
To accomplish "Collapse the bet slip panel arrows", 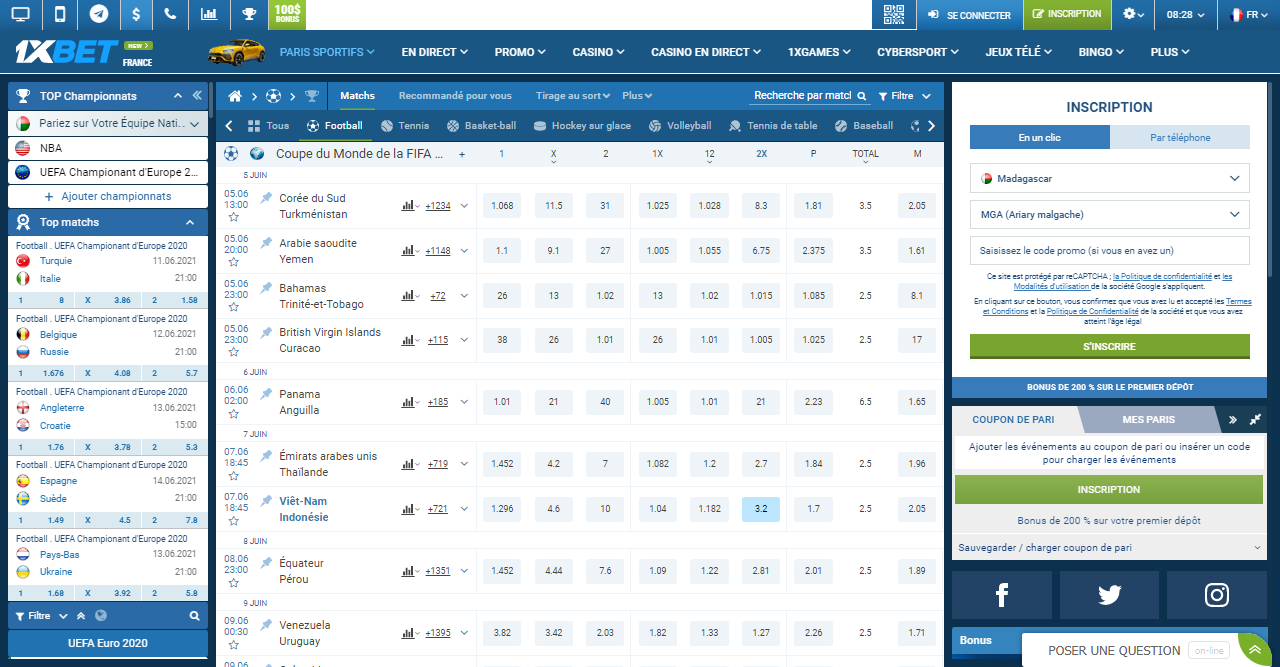I will [x=1256, y=420].
